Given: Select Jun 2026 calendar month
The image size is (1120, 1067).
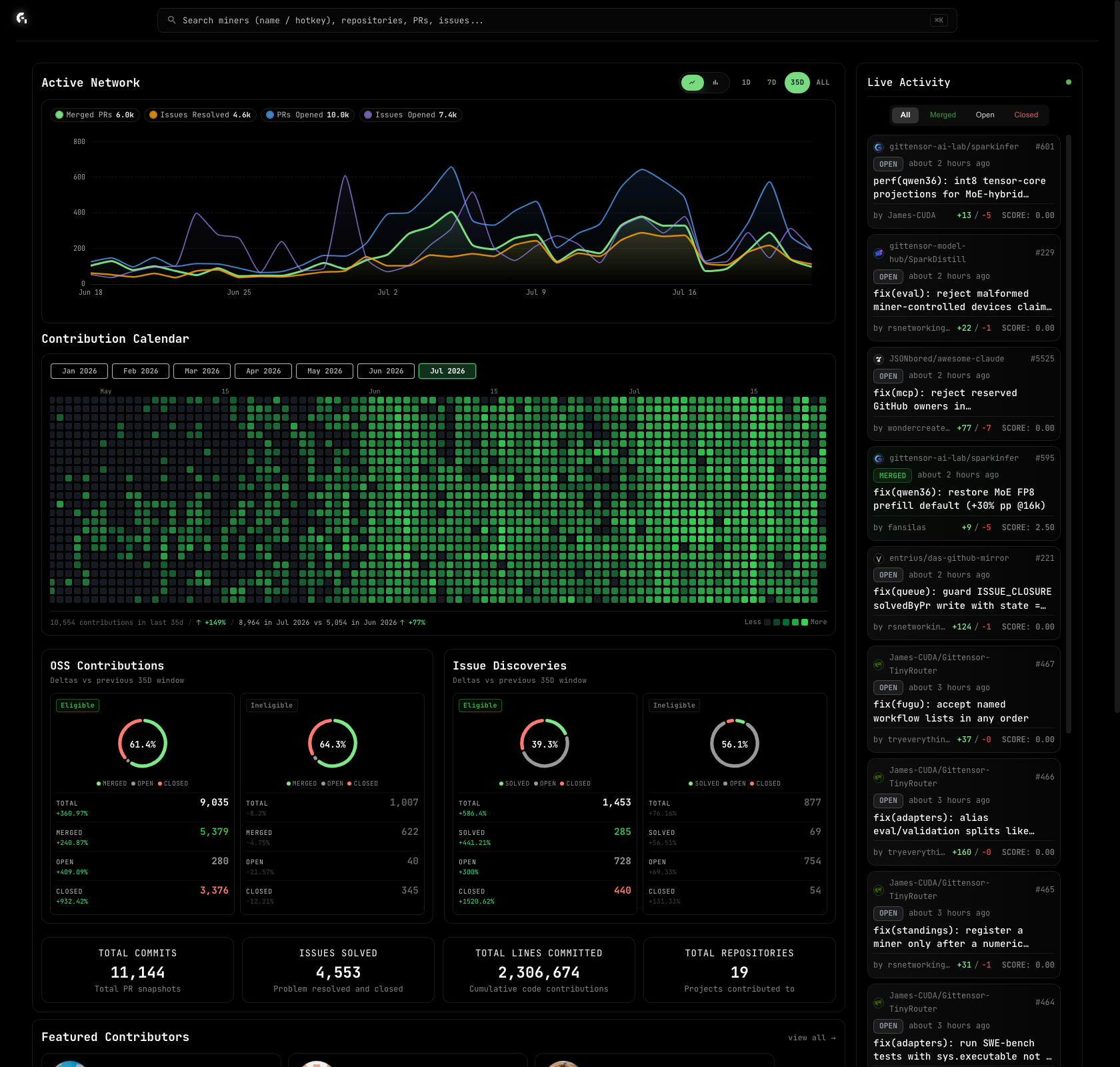Looking at the screenshot, I should [x=386, y=371].
